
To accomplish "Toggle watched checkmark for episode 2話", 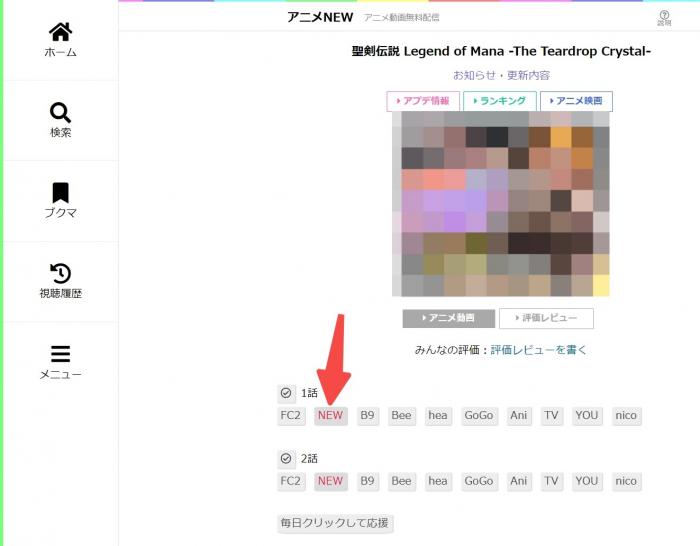I will [286, 458].
